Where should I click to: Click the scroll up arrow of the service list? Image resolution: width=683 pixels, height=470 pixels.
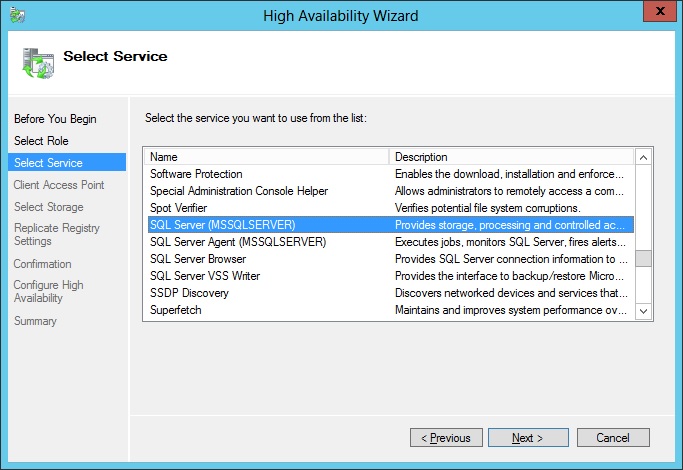[x=643, y=157]
